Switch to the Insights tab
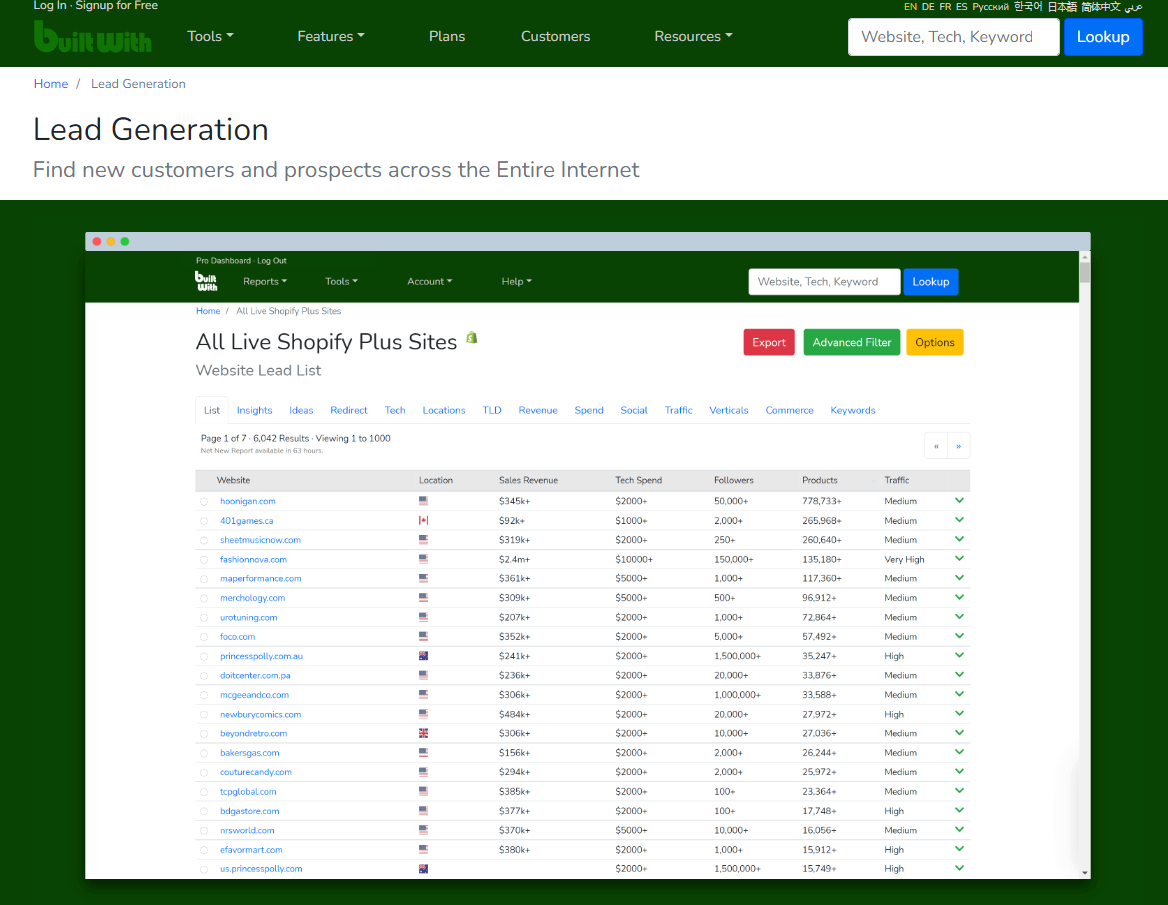The width and height of the screenshot is (1168, 905). tap(255, 410)
